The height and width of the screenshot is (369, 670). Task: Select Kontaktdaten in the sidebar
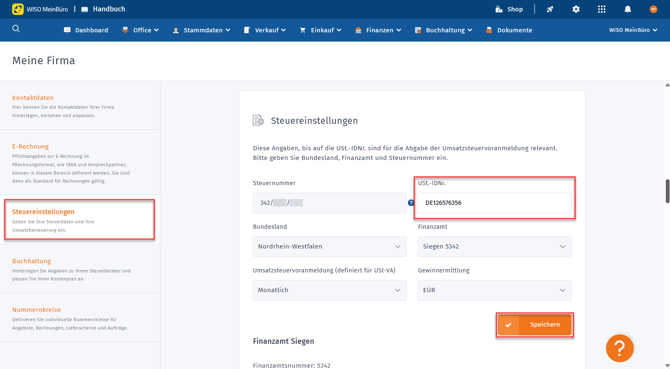(x=32, y=97)
